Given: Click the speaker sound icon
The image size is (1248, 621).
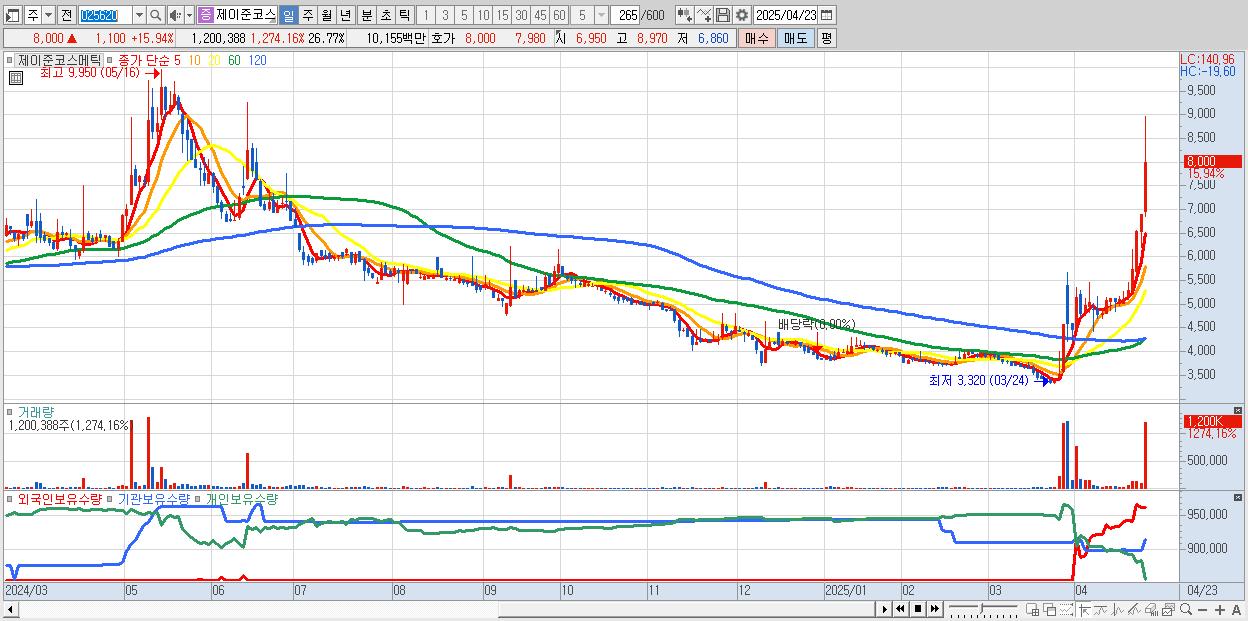Looking at the screenshot, I should (175, 15).
